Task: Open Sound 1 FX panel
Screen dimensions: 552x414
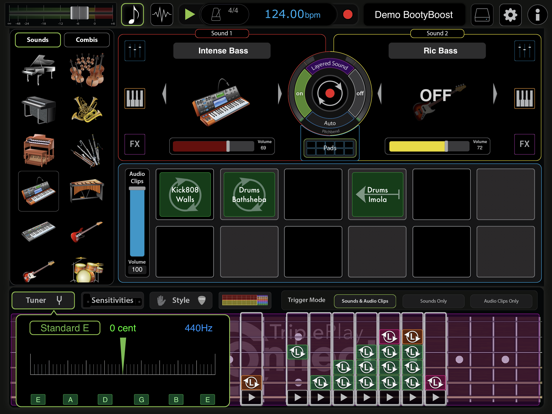Action: 134,144
